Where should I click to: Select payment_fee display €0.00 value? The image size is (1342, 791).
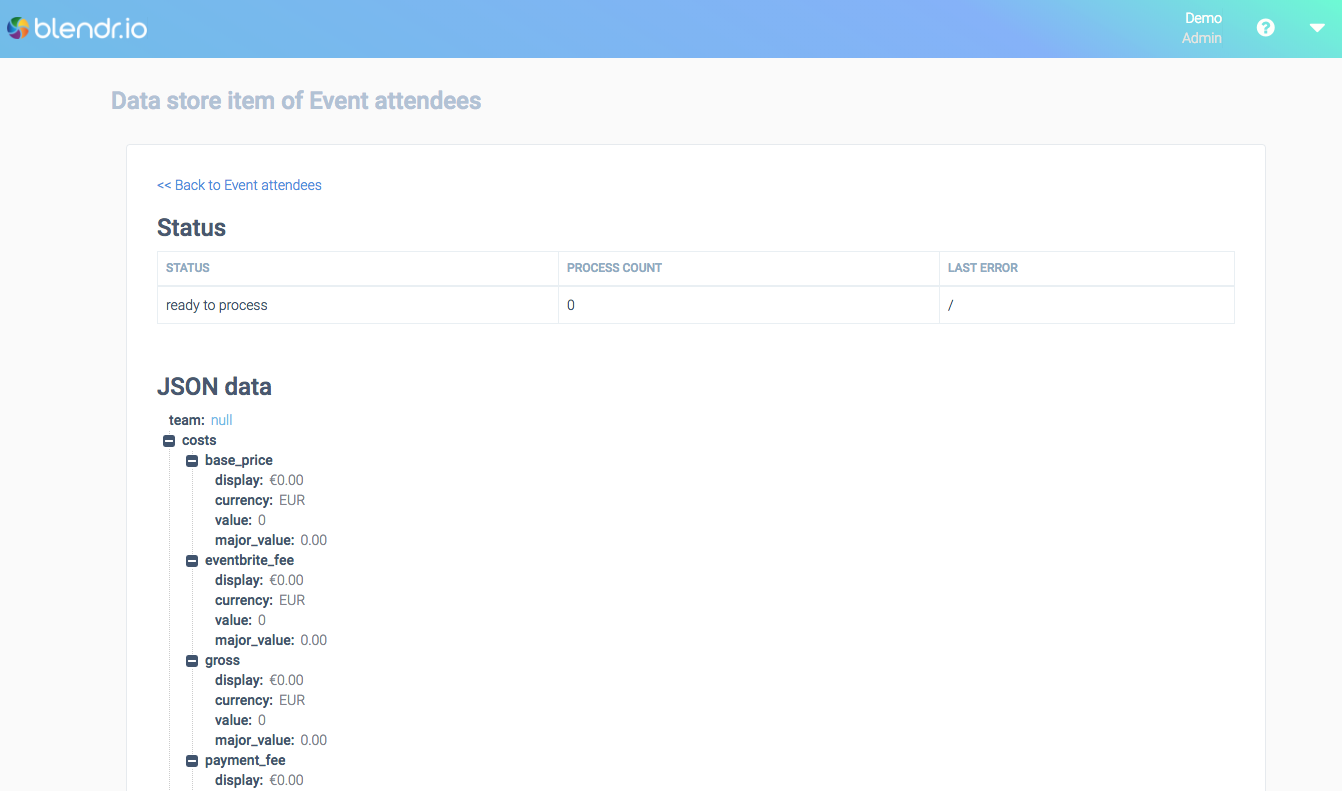click(286, 780)
